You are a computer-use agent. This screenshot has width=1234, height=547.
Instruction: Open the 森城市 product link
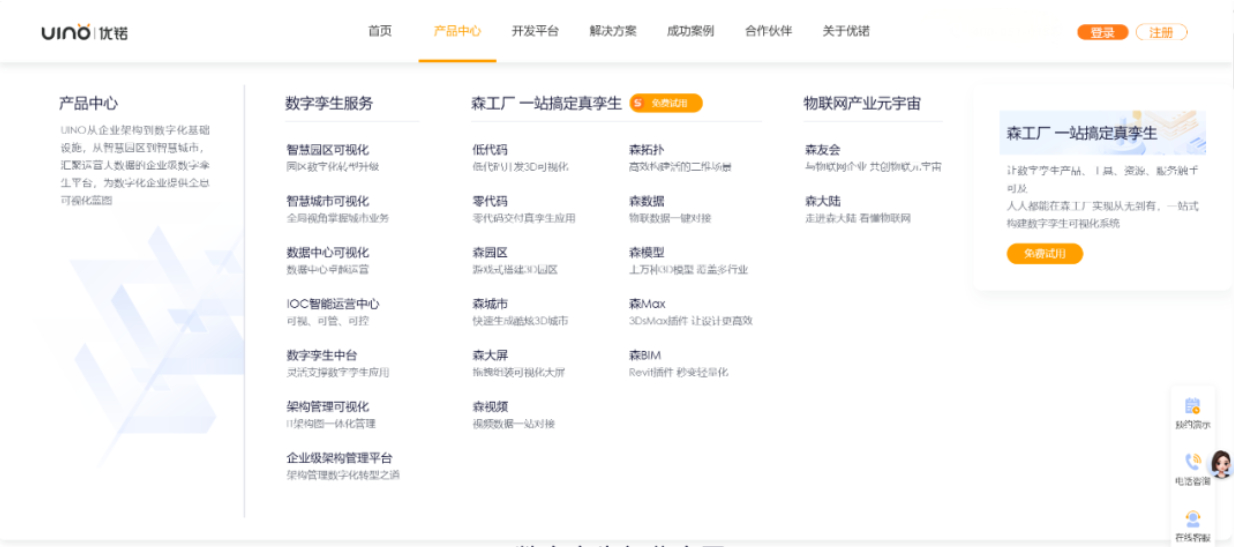pos(490,304)
